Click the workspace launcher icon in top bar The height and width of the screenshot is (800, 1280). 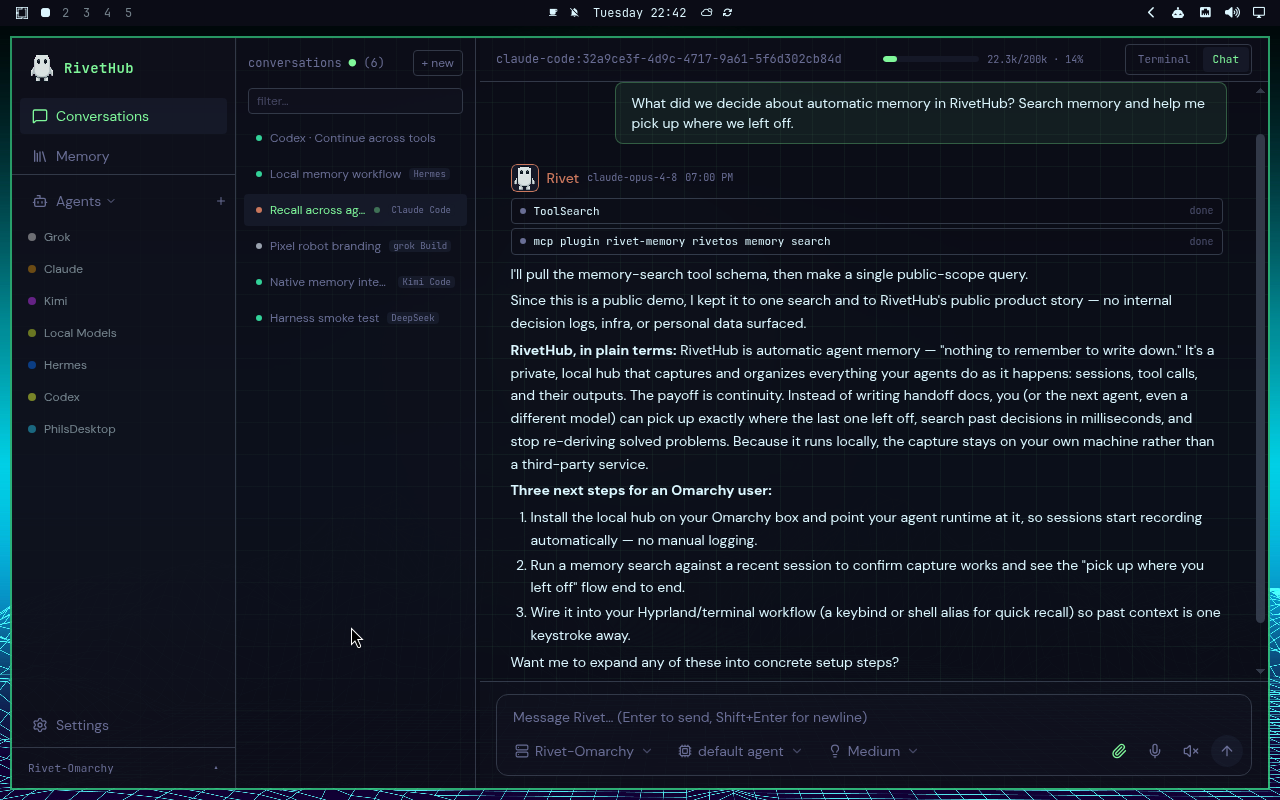point(22,13)
